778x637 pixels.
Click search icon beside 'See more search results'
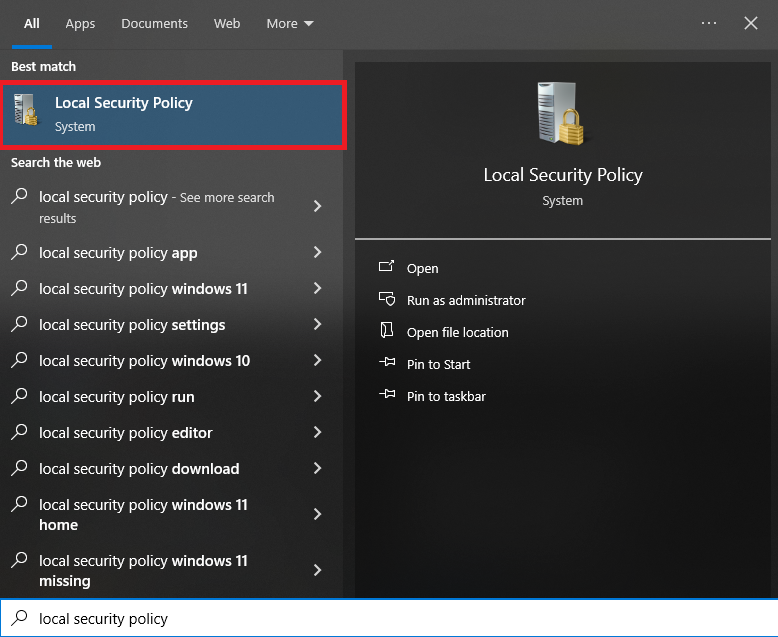19,195
